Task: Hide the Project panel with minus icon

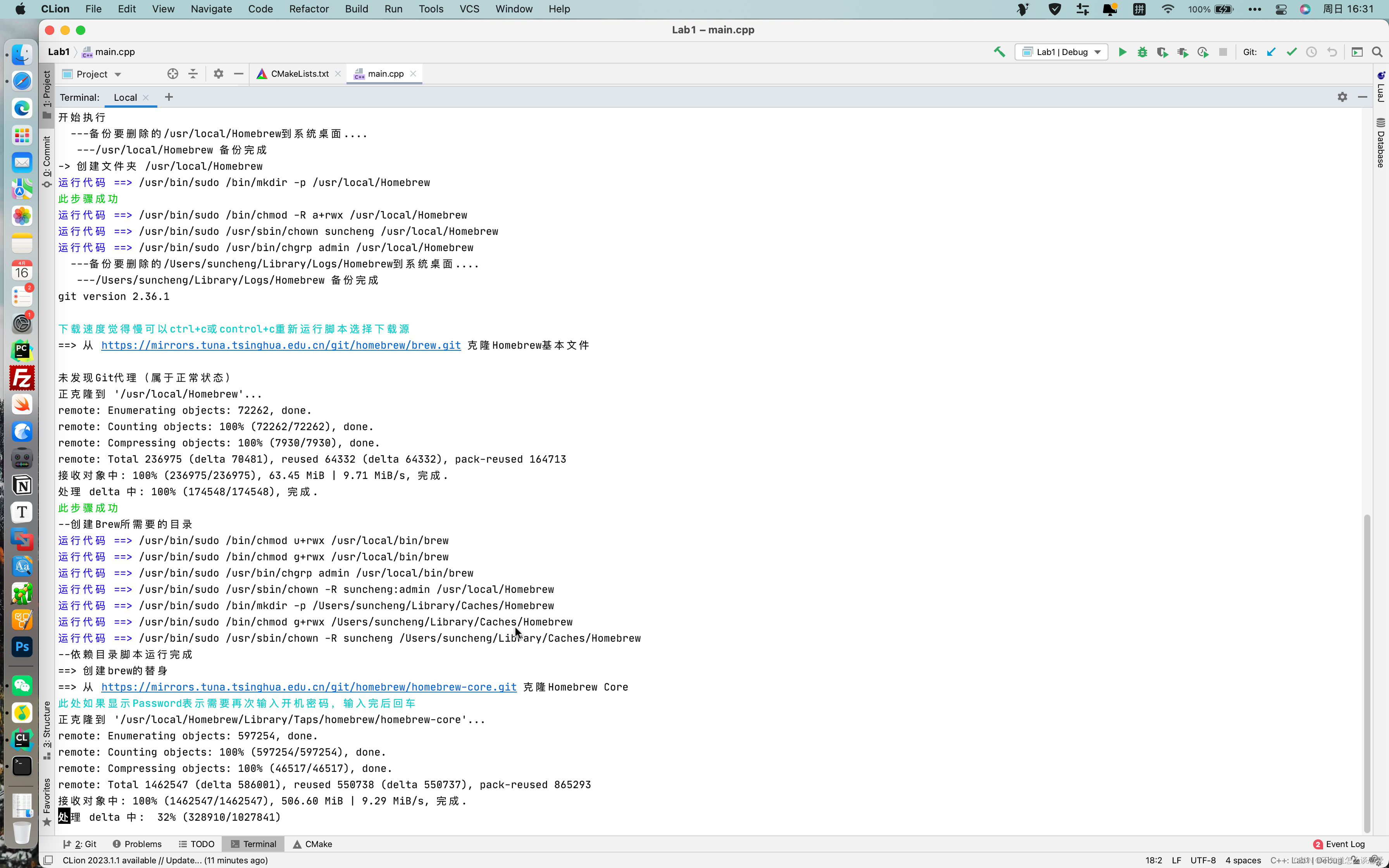Action: point(238,74)
